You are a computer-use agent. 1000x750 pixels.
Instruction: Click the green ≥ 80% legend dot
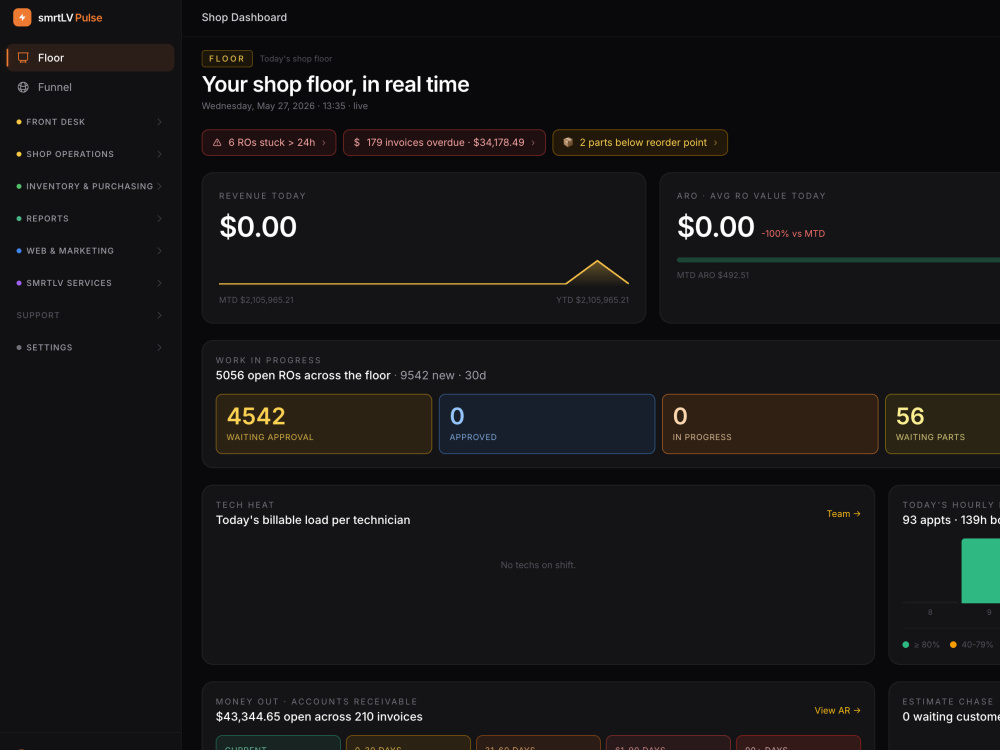(906, 645)
